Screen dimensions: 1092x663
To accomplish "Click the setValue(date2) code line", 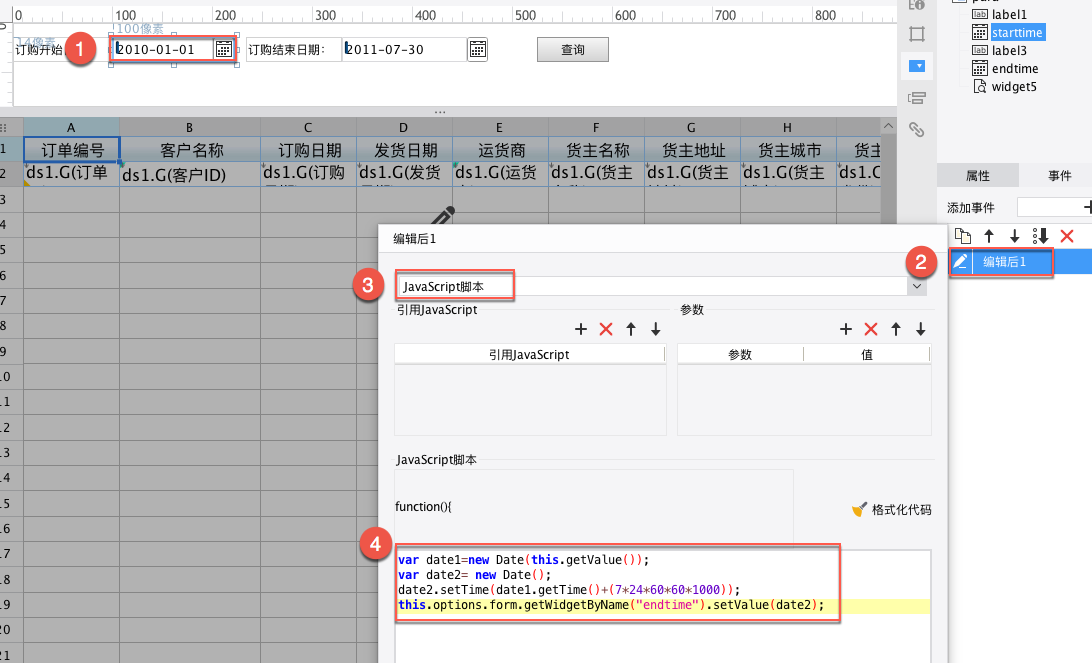I will tap(611, 605).
